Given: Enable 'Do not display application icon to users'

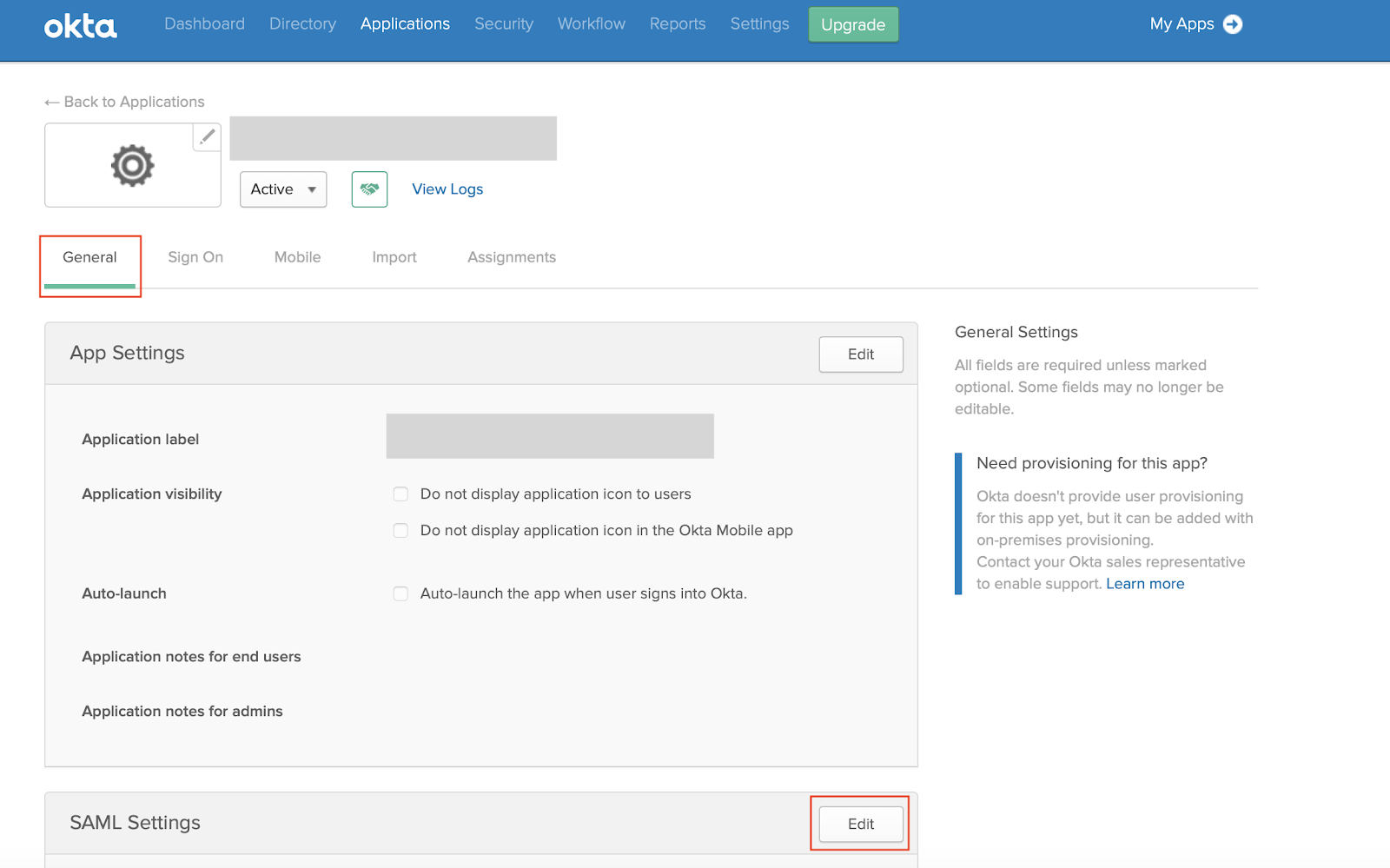Looking at the screenshot, I should pyautogui.click(x=400, y=494).
